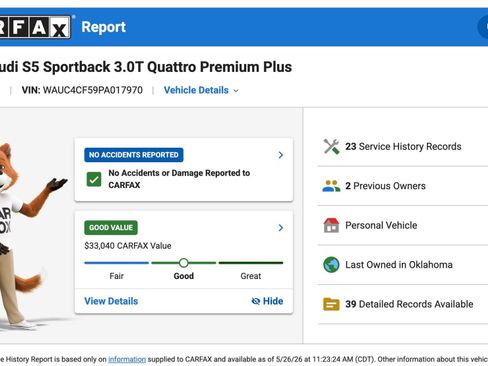The height and width of the screenshot is (366, 488).
Task: Click the '$33,040 CARFAX Value' text
Action: [x=128, y=246]
